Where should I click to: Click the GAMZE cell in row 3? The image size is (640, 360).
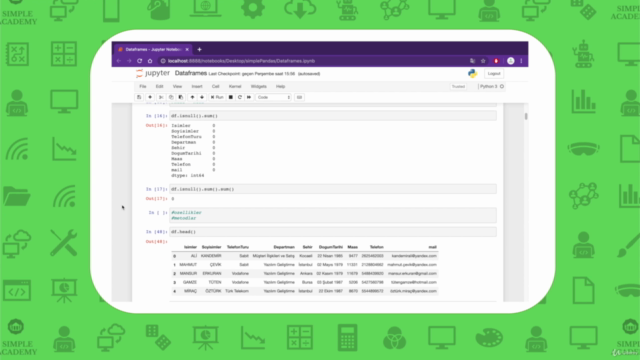pos(190,282)
